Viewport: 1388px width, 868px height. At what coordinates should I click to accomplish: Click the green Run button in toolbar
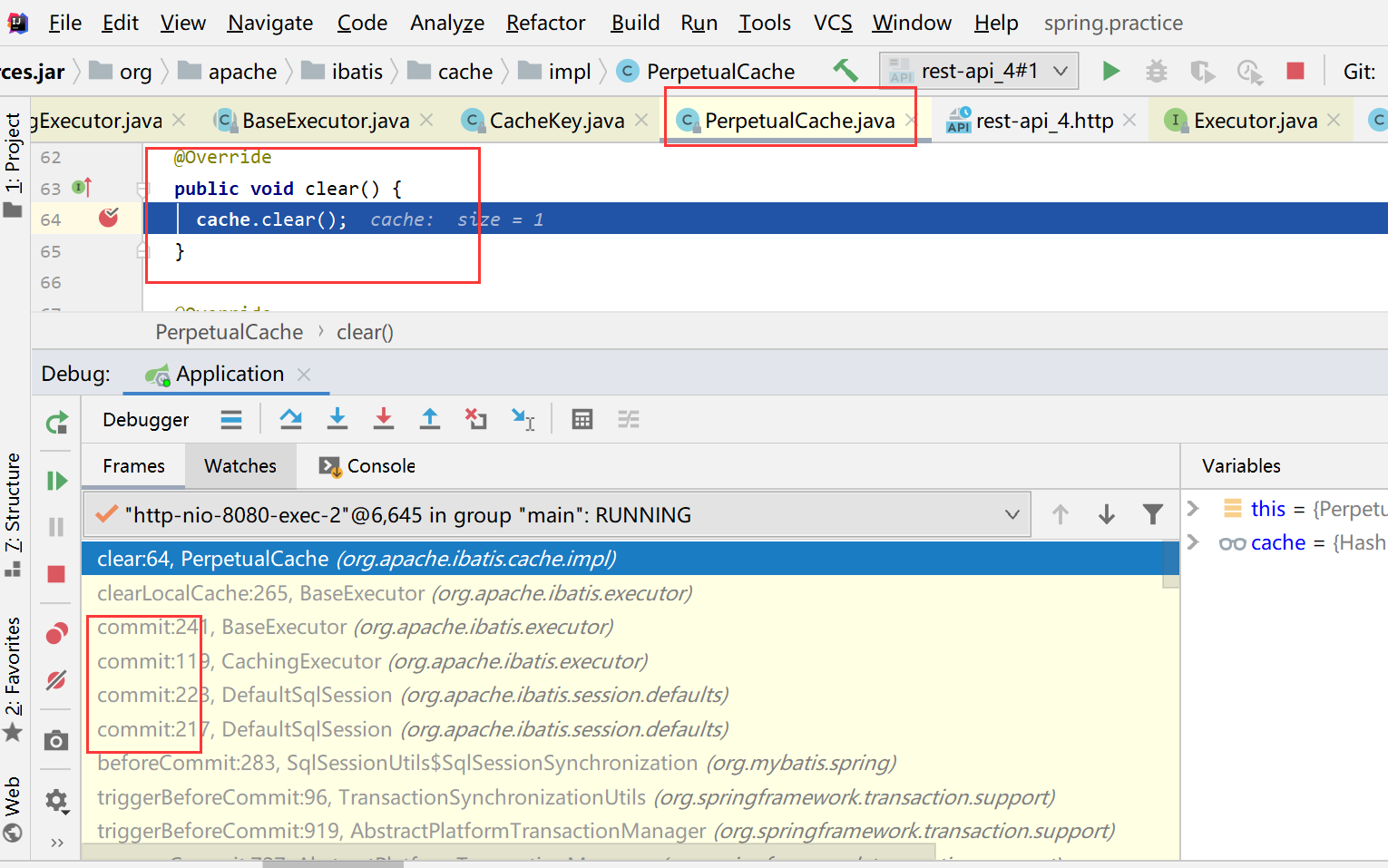[1110, 71]
